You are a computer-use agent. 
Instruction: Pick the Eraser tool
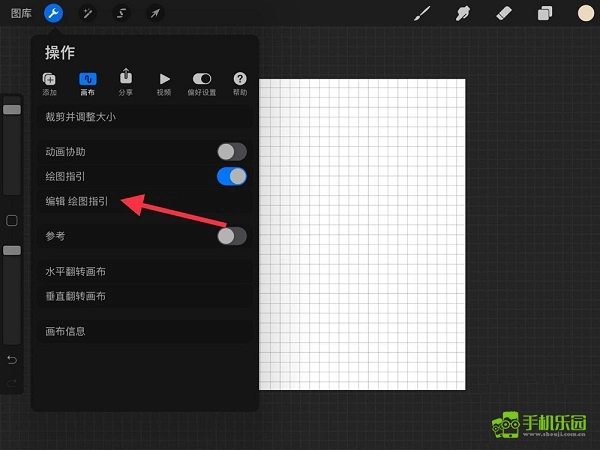click(504, 13)
